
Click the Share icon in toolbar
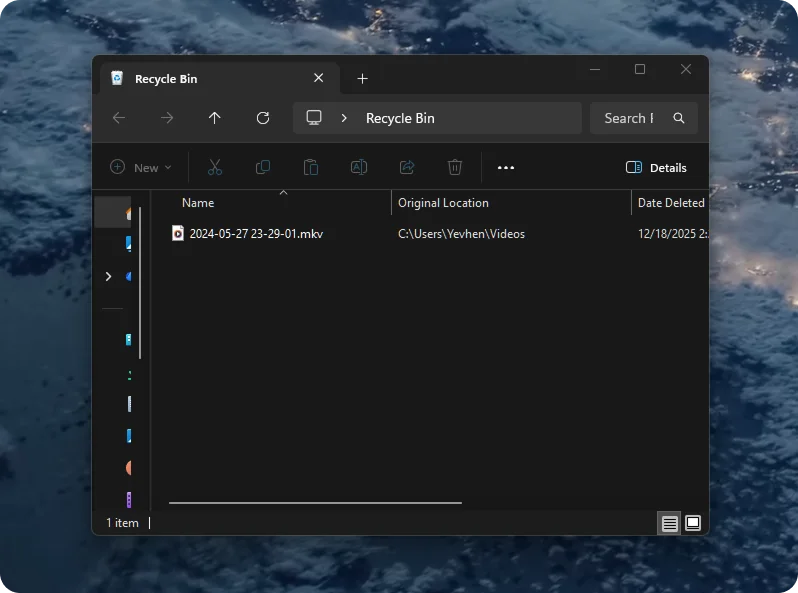pos(407,167)
